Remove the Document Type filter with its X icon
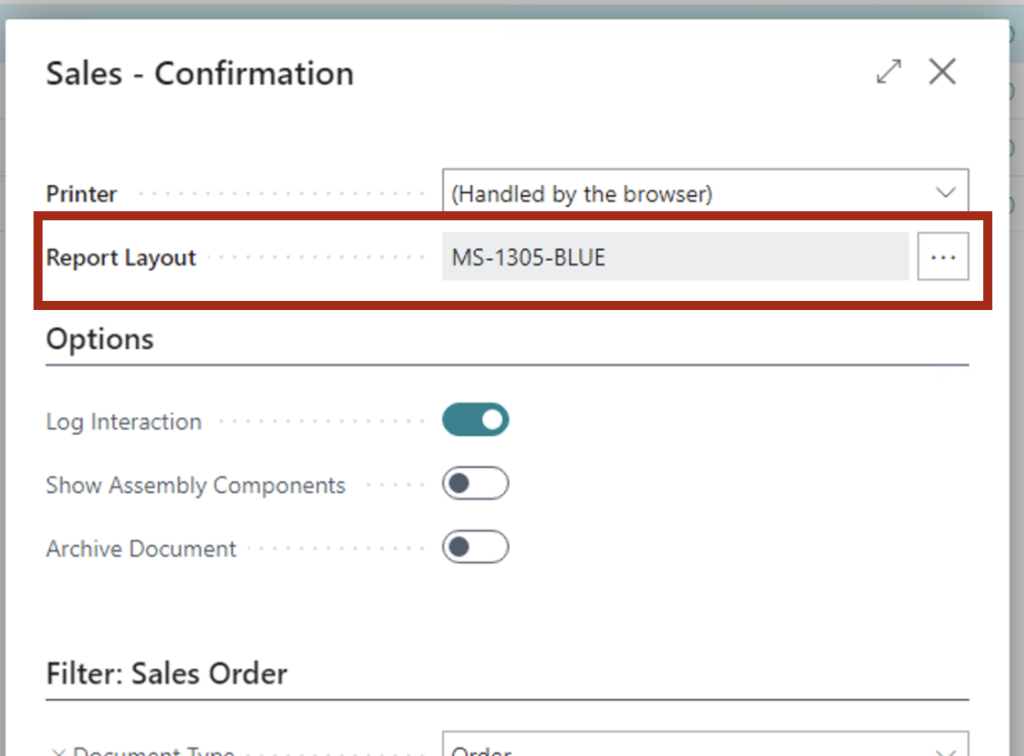 point(58,752)
